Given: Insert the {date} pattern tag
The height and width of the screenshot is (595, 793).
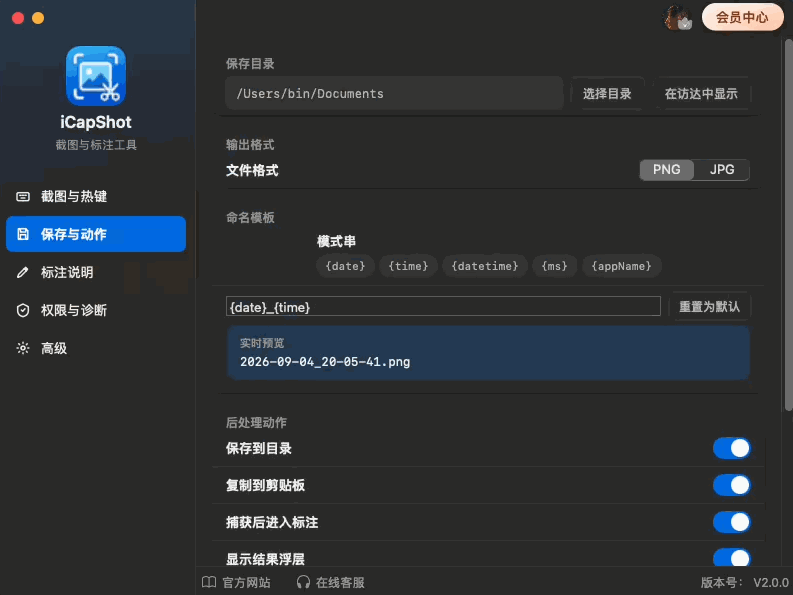Looking at the screenshot, I should pos(345,266).
